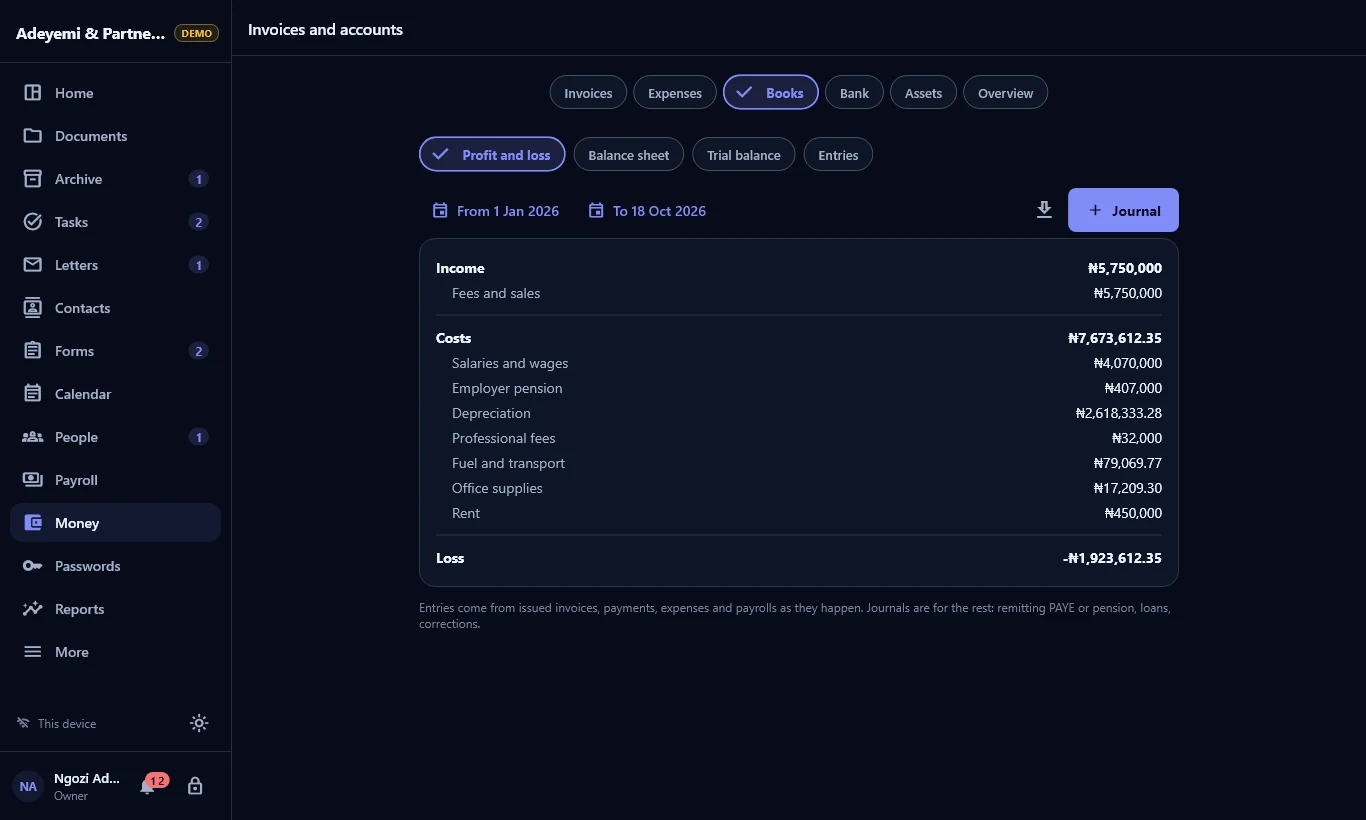The width and height of the screenshot is (1366, 820).
Task: Open People in the sidebar
Action: (x=115, y=437)
